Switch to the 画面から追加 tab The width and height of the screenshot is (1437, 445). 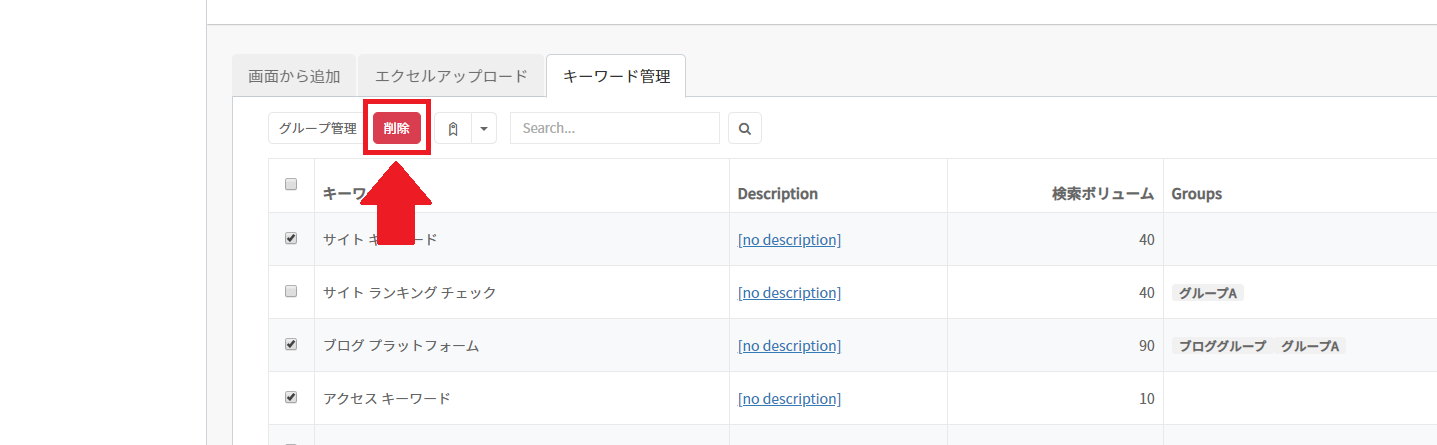(x=294, y=76)
